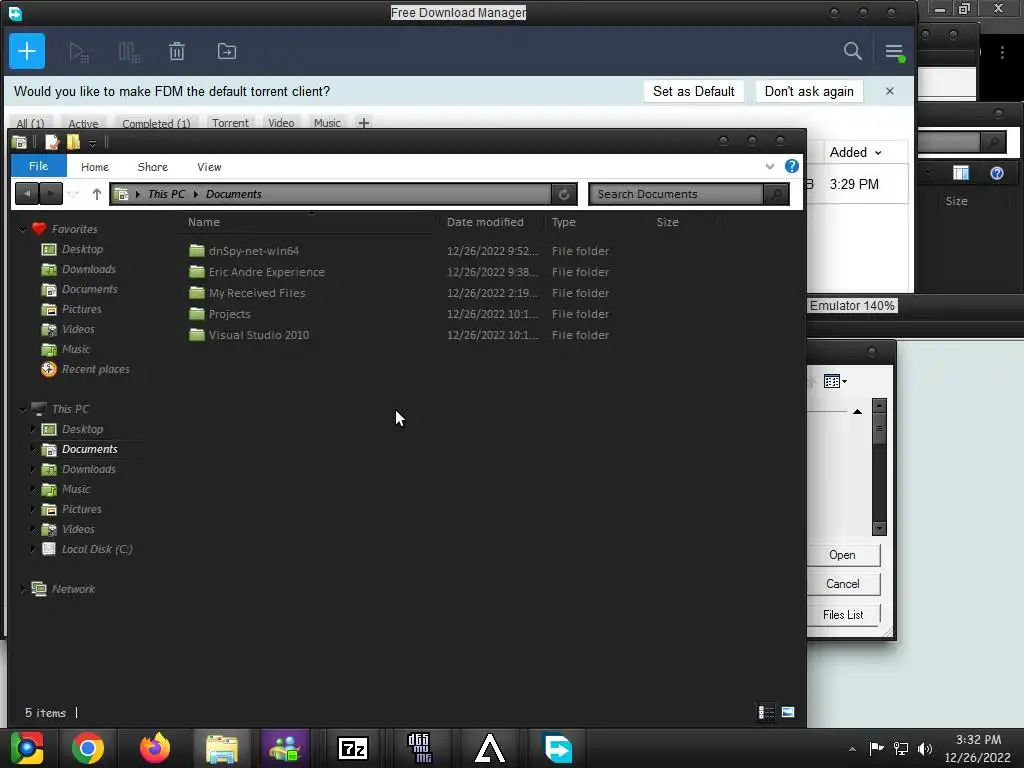Image resolution: width=1024 pixels, height=768 pixels.
Task: Go forward using Explorer forward arrow
Action: [51, 194]
